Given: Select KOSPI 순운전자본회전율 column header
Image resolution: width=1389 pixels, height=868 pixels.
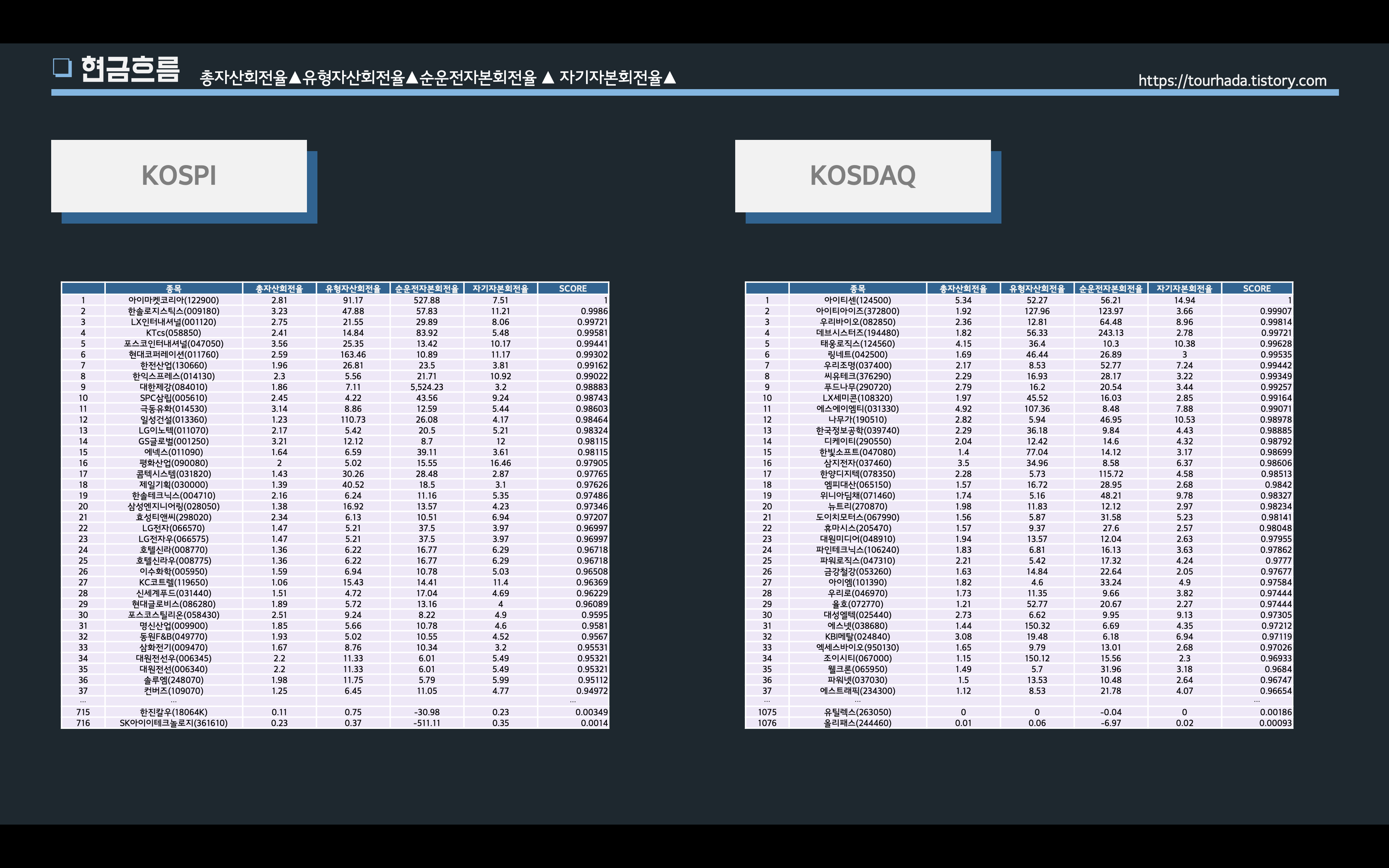Looking at the screenshot, I should (x=426, y=289).
